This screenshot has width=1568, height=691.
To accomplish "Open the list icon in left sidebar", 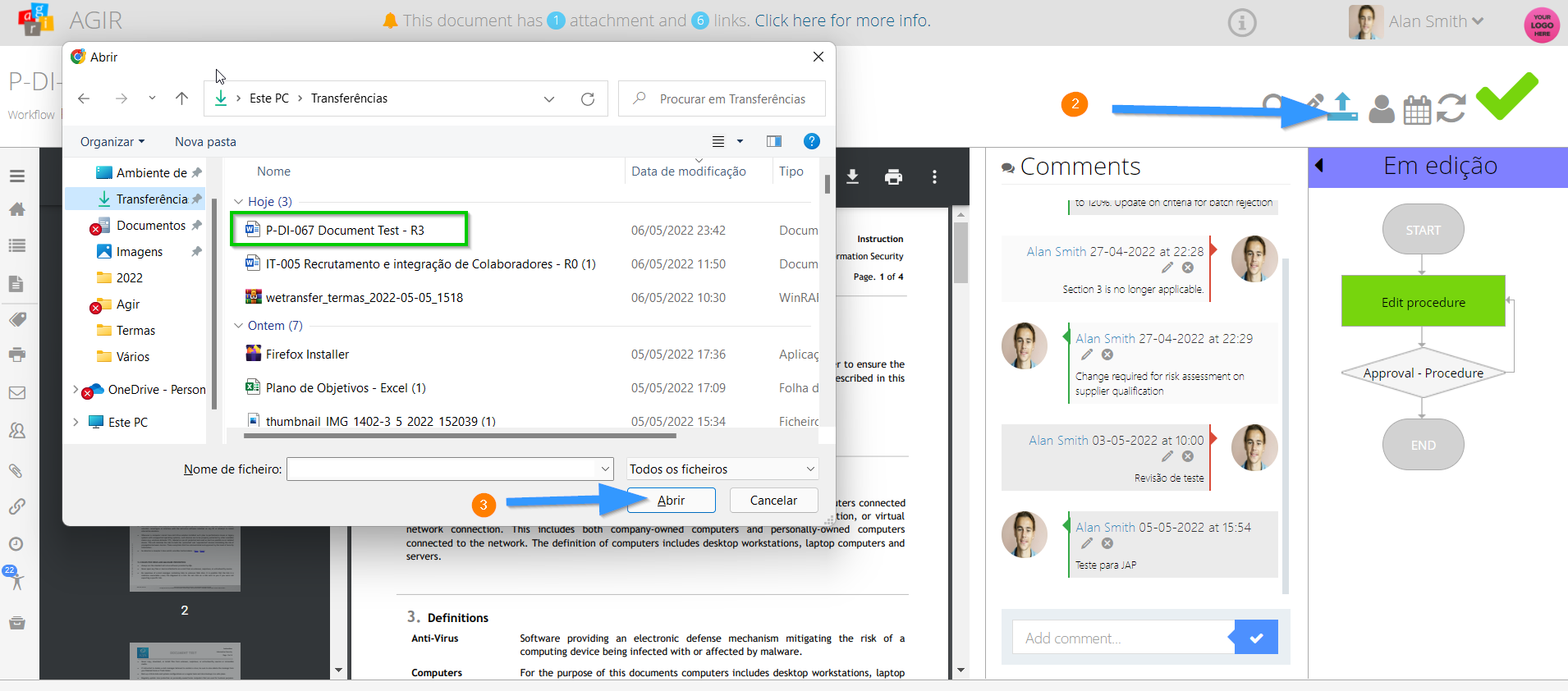I will tap(17, 245).
